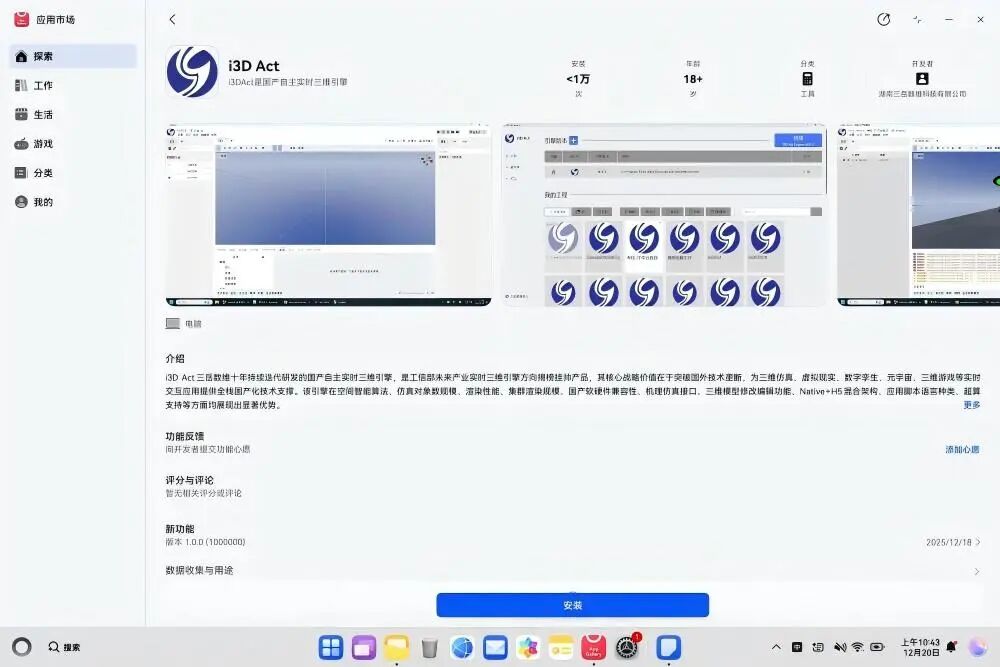The image size is (1000, 667).
Task: Click the i3D Act app logo
Action: (192, 72)
